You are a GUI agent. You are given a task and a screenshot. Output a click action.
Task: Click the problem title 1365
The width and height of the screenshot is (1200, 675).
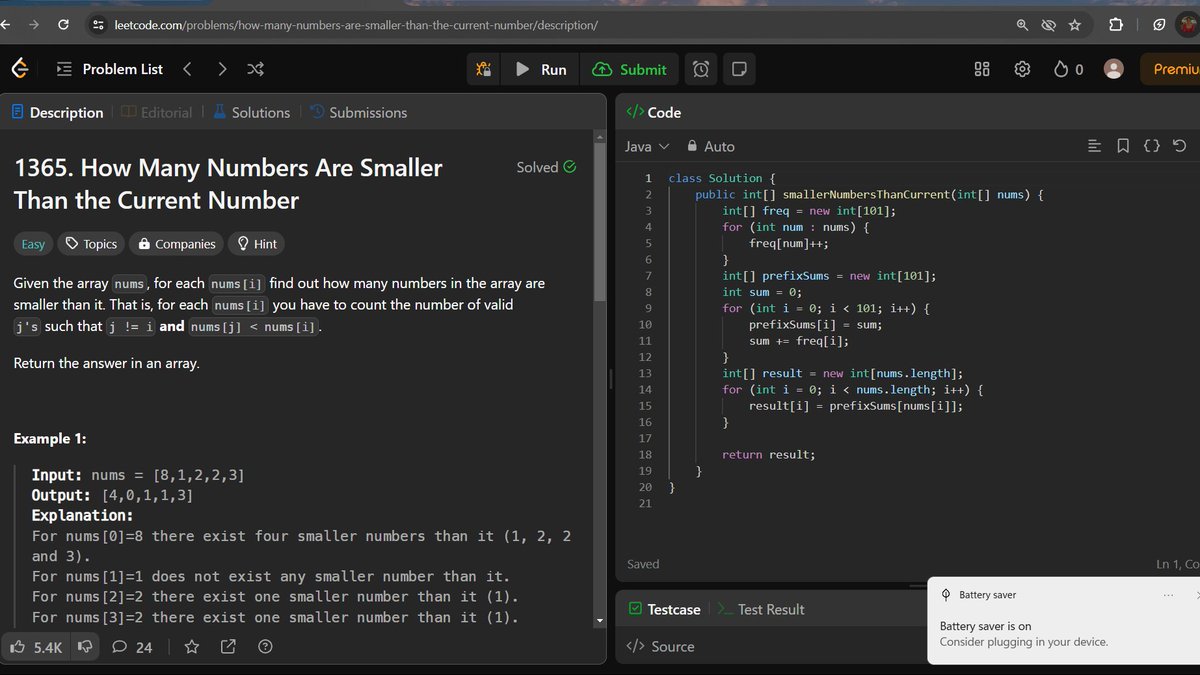(228, 184)
